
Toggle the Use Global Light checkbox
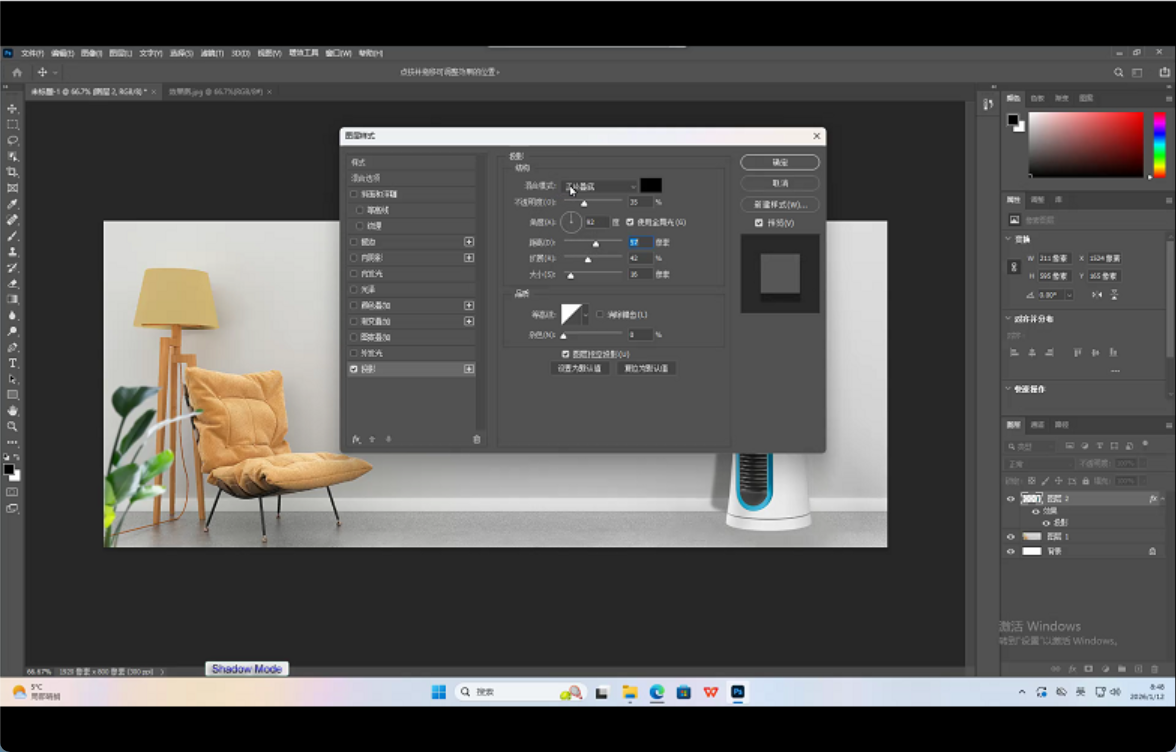point(630,222)
